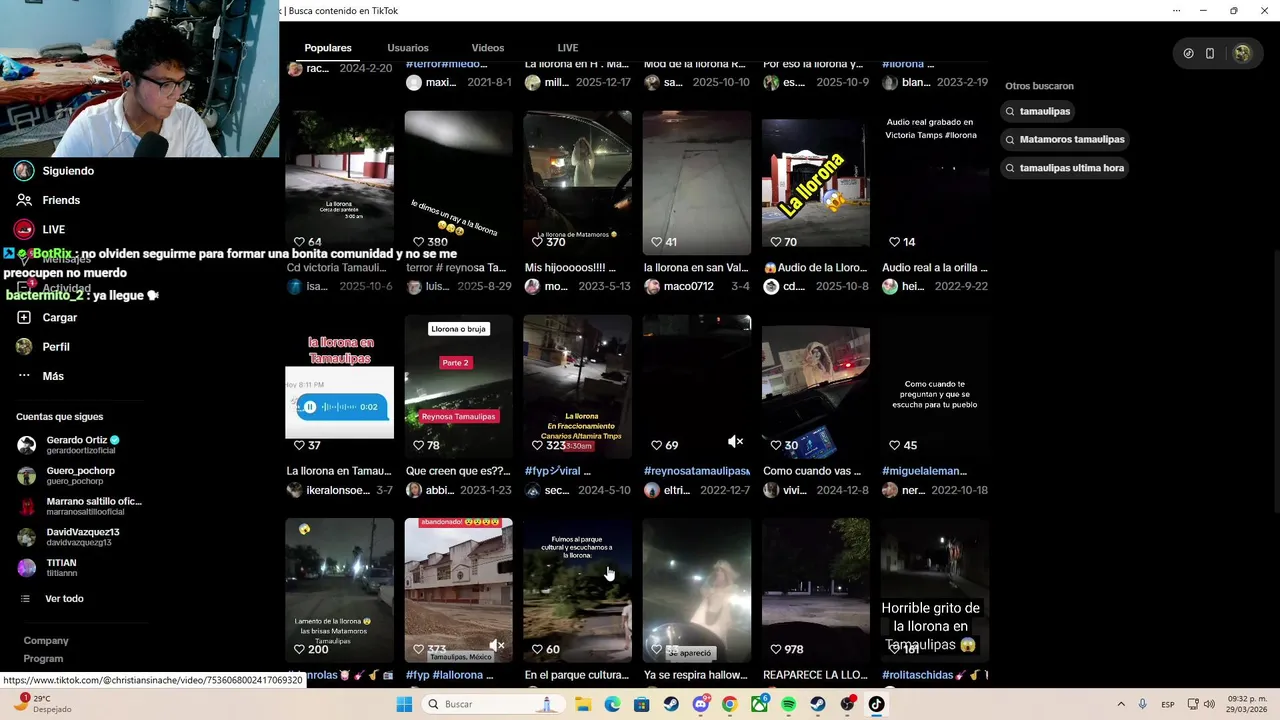
Task: Open the Program footer link
Action: [43, 659]
